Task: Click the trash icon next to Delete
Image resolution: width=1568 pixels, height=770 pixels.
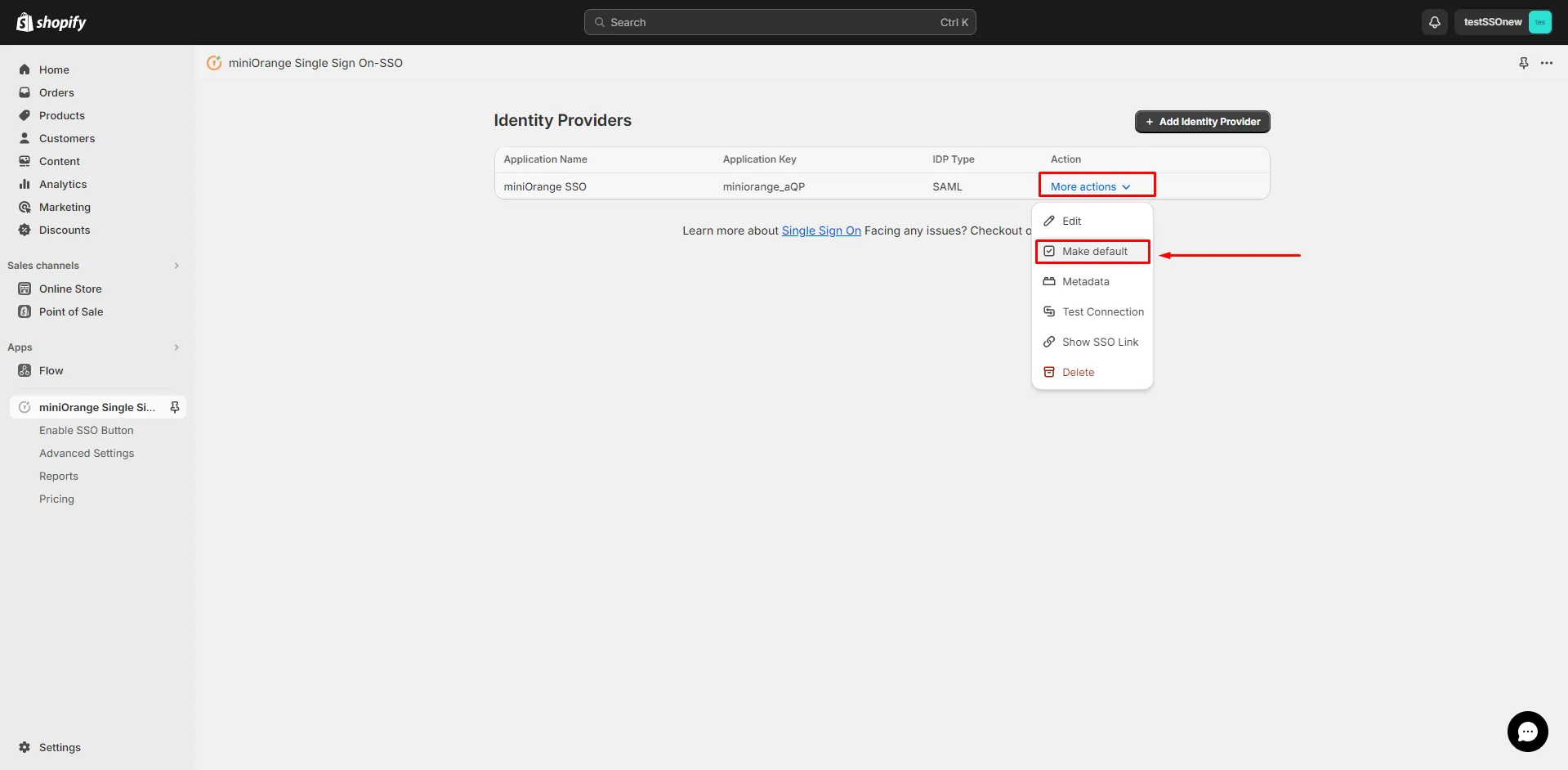Action: coord(1049,372)
